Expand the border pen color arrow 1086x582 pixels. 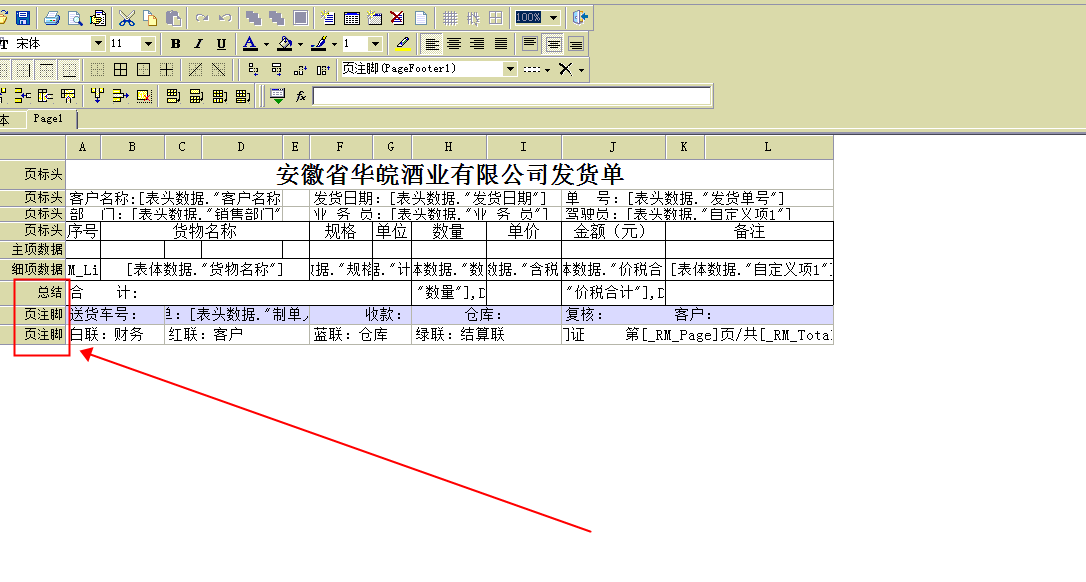coord(335,44)
